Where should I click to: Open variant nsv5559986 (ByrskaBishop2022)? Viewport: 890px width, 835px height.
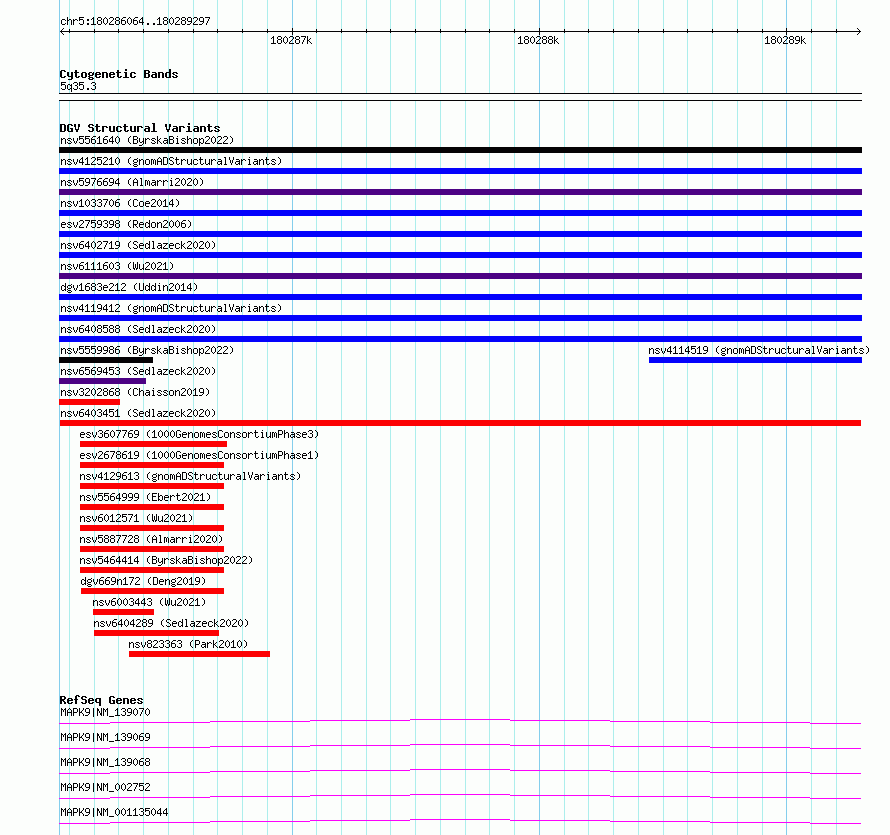(147, 350)
